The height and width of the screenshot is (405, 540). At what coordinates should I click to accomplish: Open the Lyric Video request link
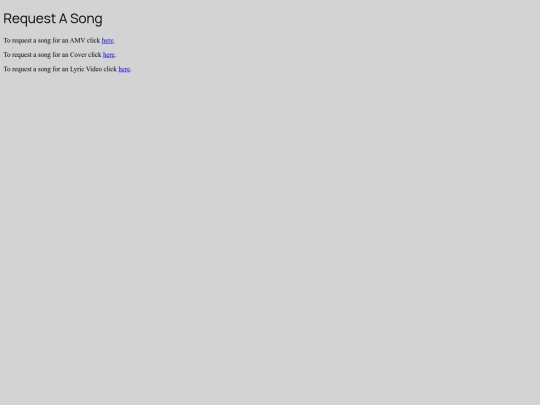click(x=124, y=69)
